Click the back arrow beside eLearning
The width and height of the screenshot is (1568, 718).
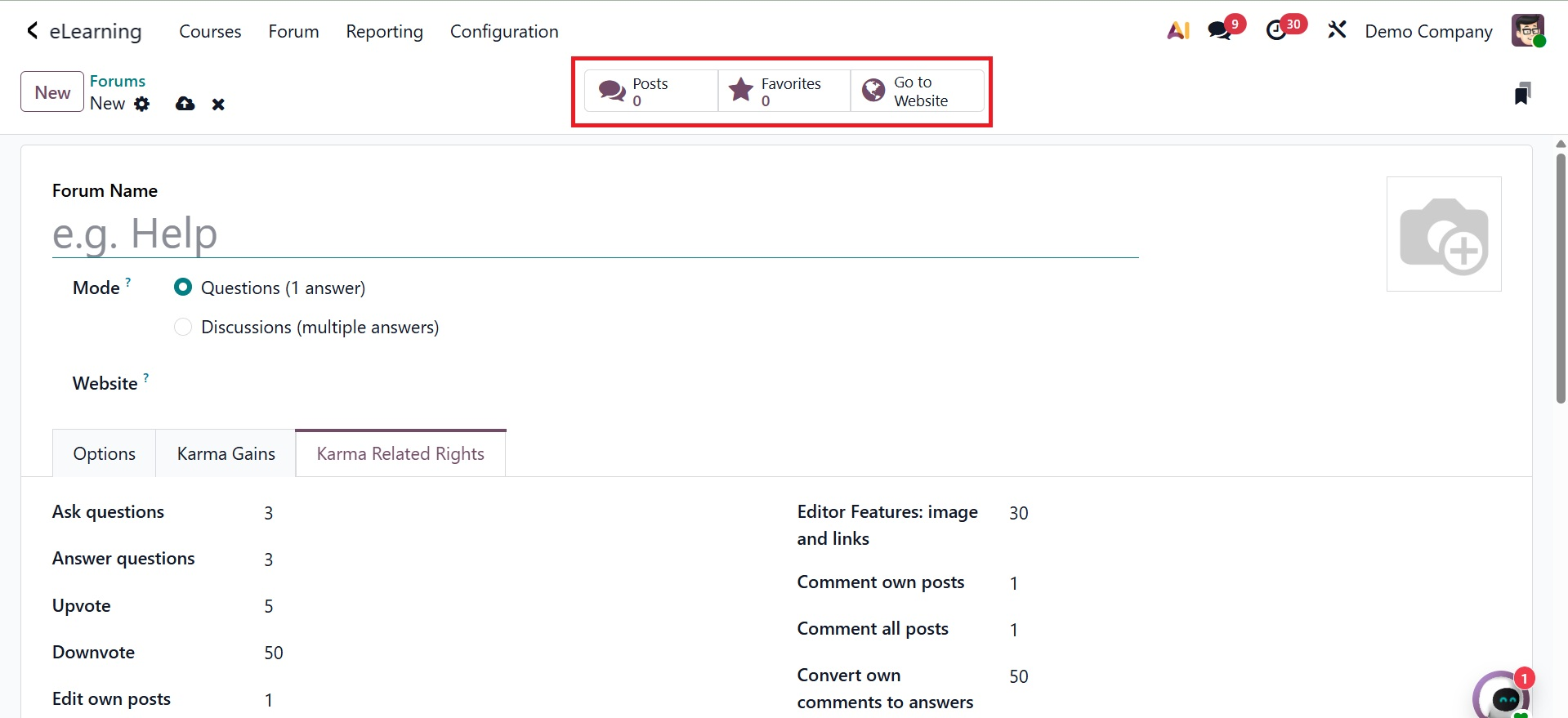[32, 31]
